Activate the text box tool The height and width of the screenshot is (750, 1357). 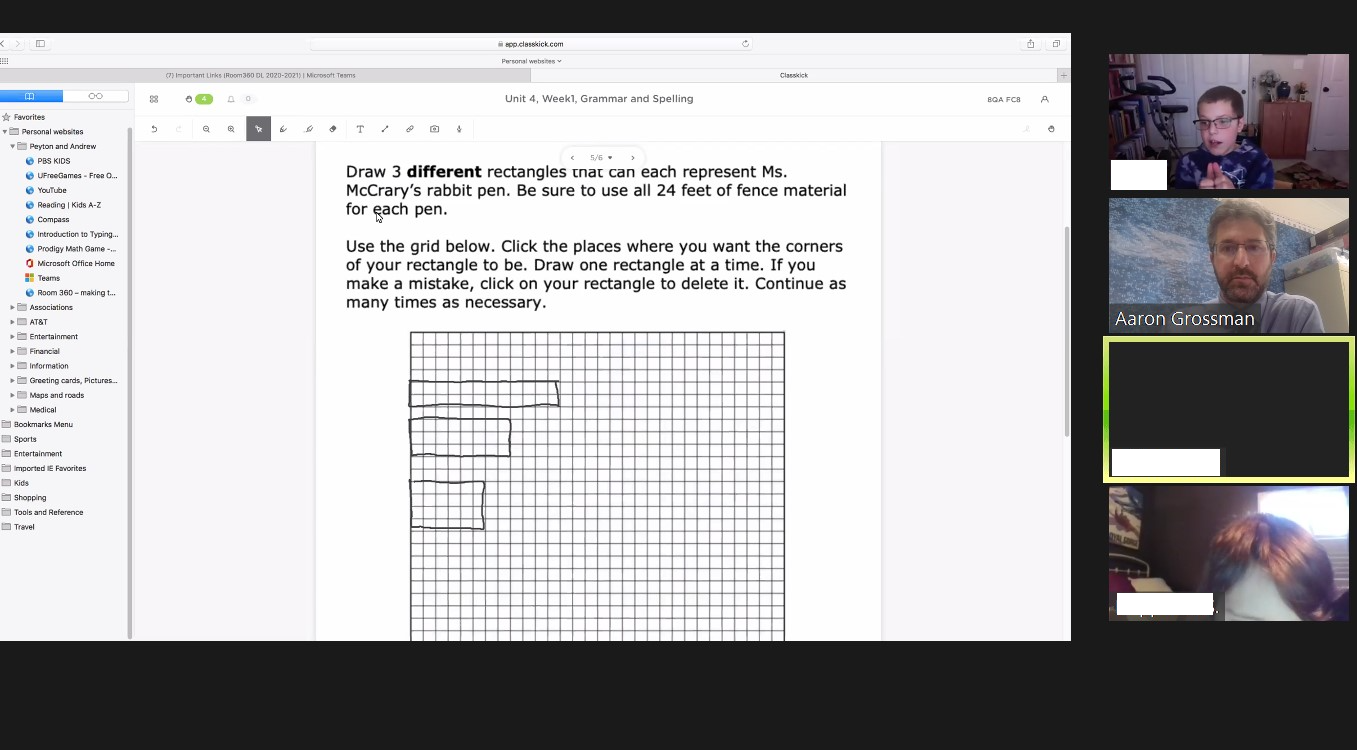coord(360,129)
